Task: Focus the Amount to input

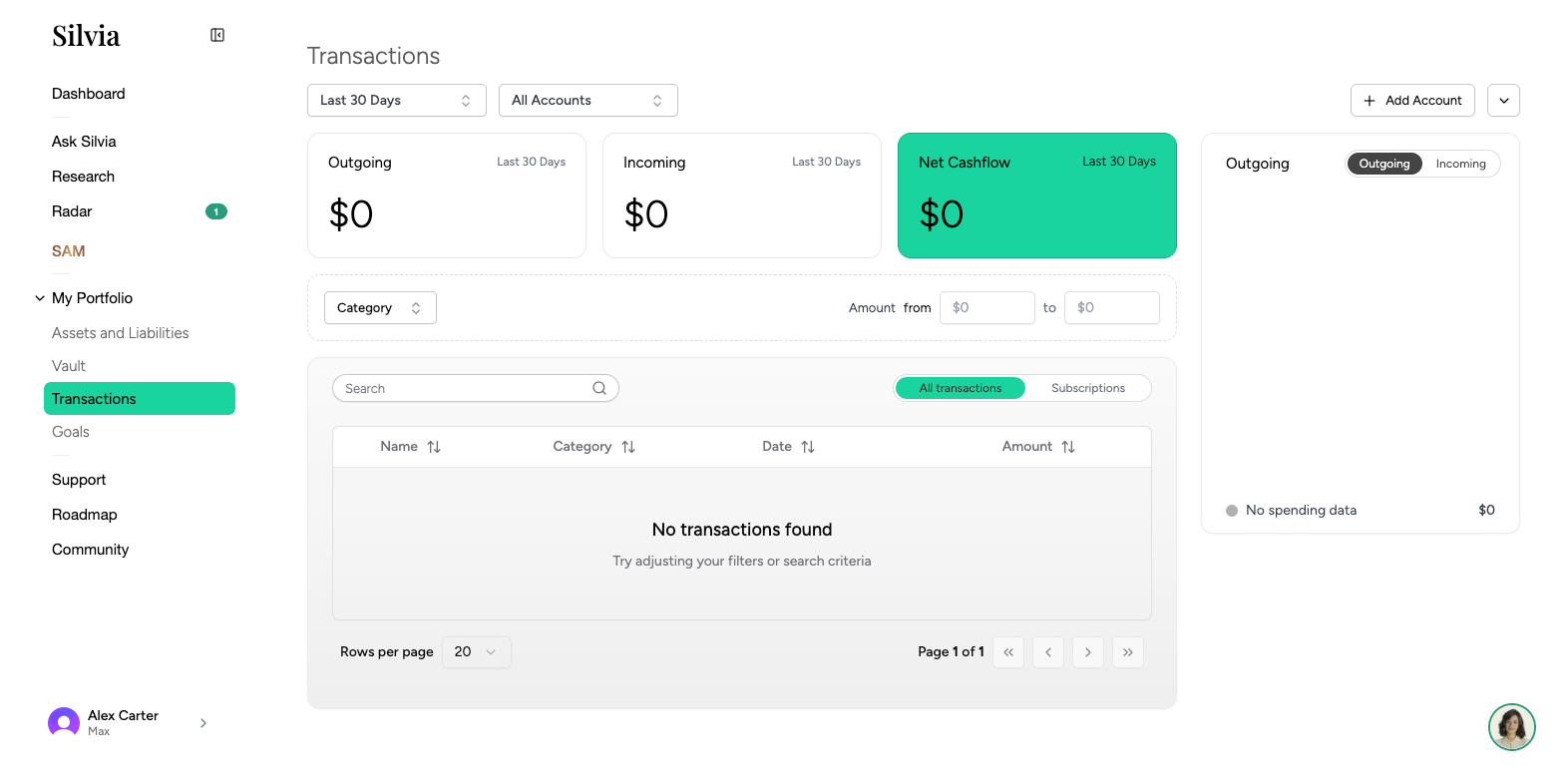Action: 1112,308
